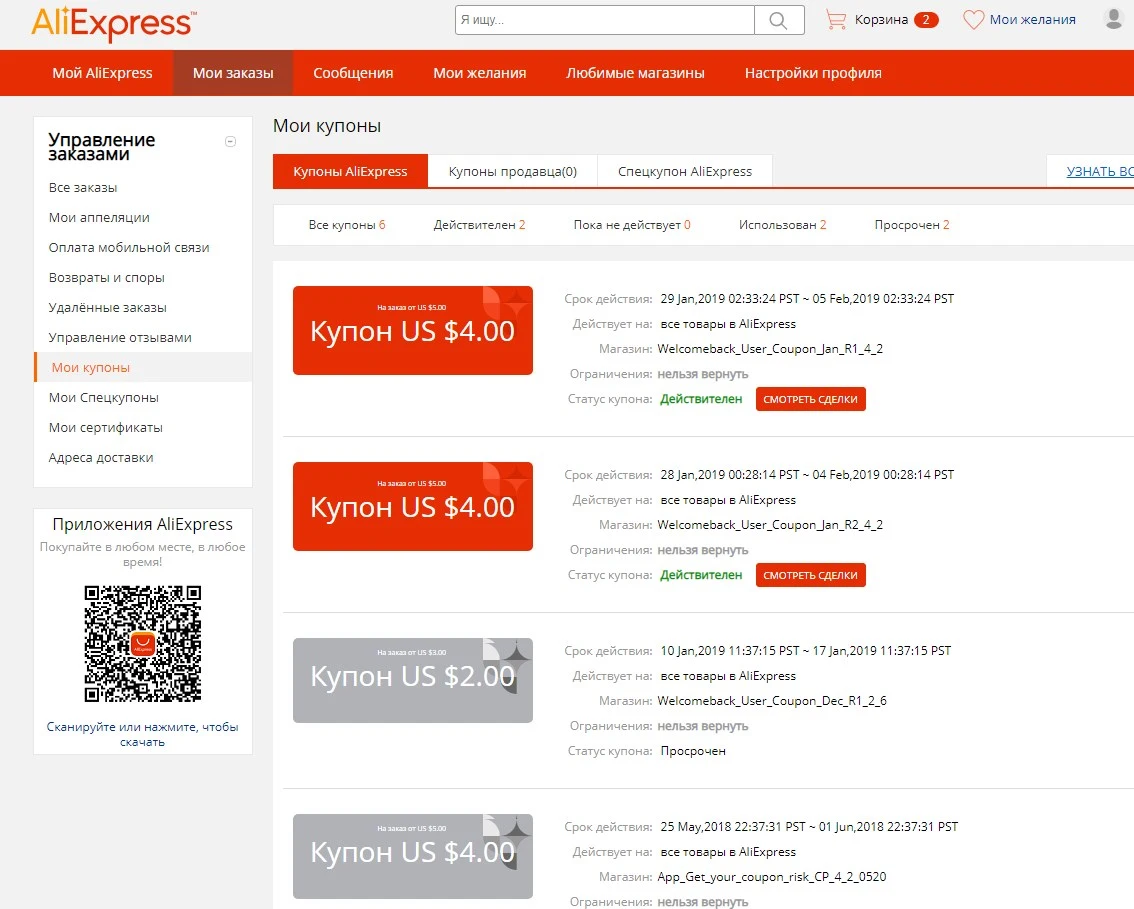Image resolution: width=1134 pixels, height=909 pixels.
Task: Focus the Я ищу search field
Action: point(605,20)
